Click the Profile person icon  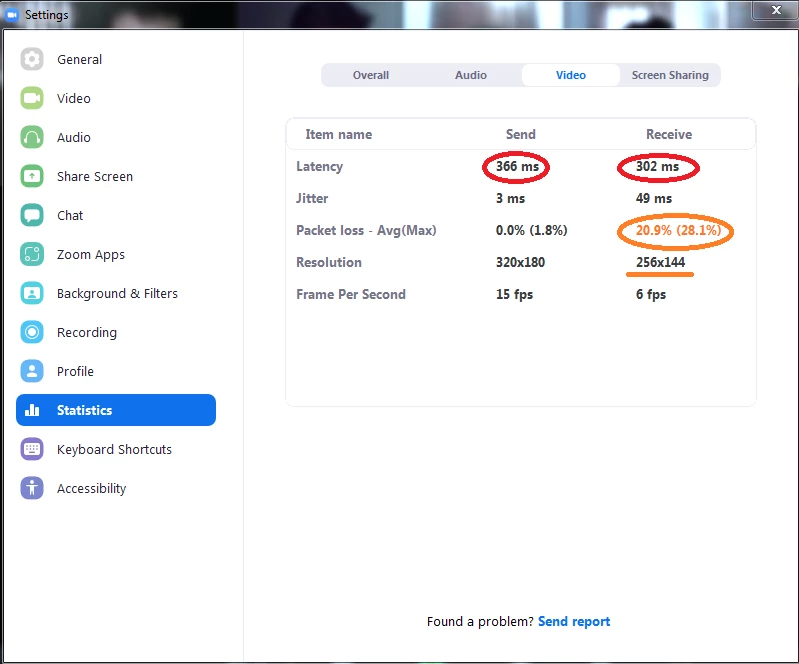[32, 371]
